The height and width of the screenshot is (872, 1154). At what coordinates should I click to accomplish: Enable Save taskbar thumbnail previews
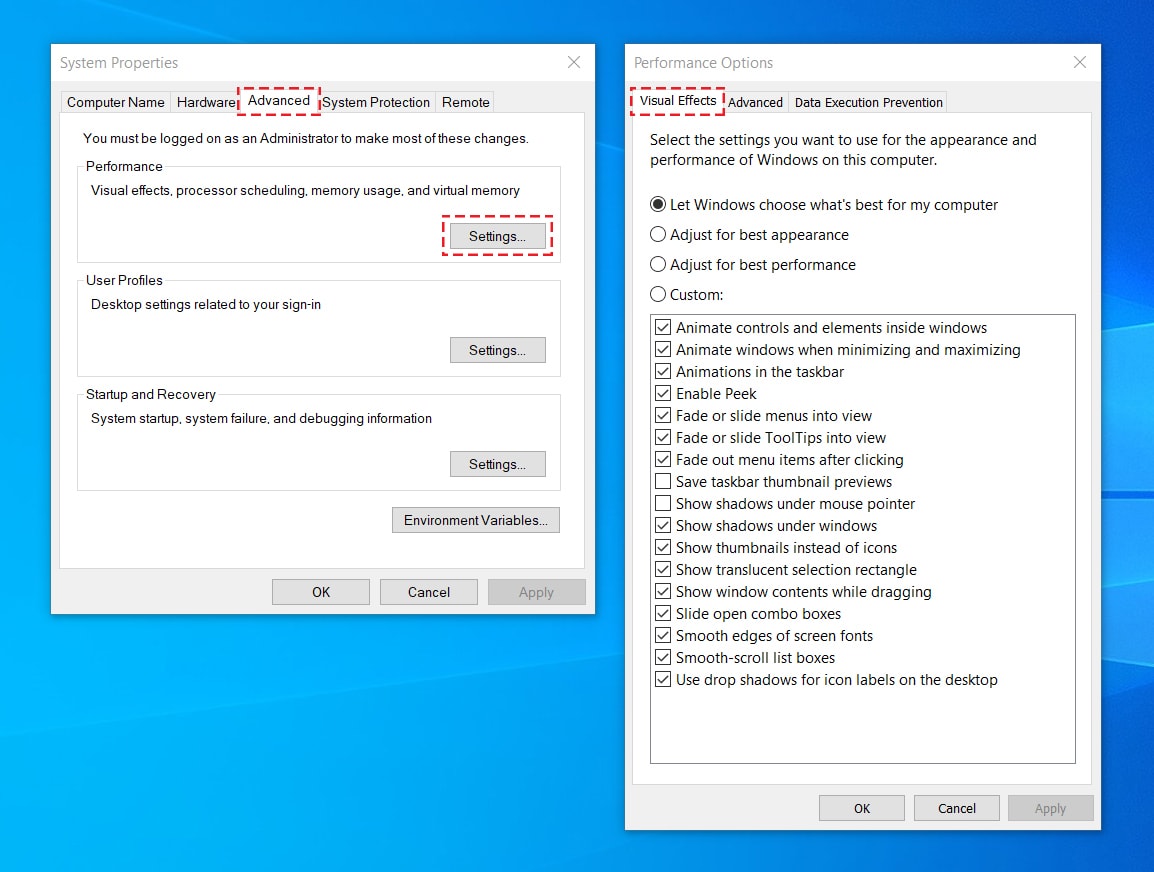[x=663, y=481]
